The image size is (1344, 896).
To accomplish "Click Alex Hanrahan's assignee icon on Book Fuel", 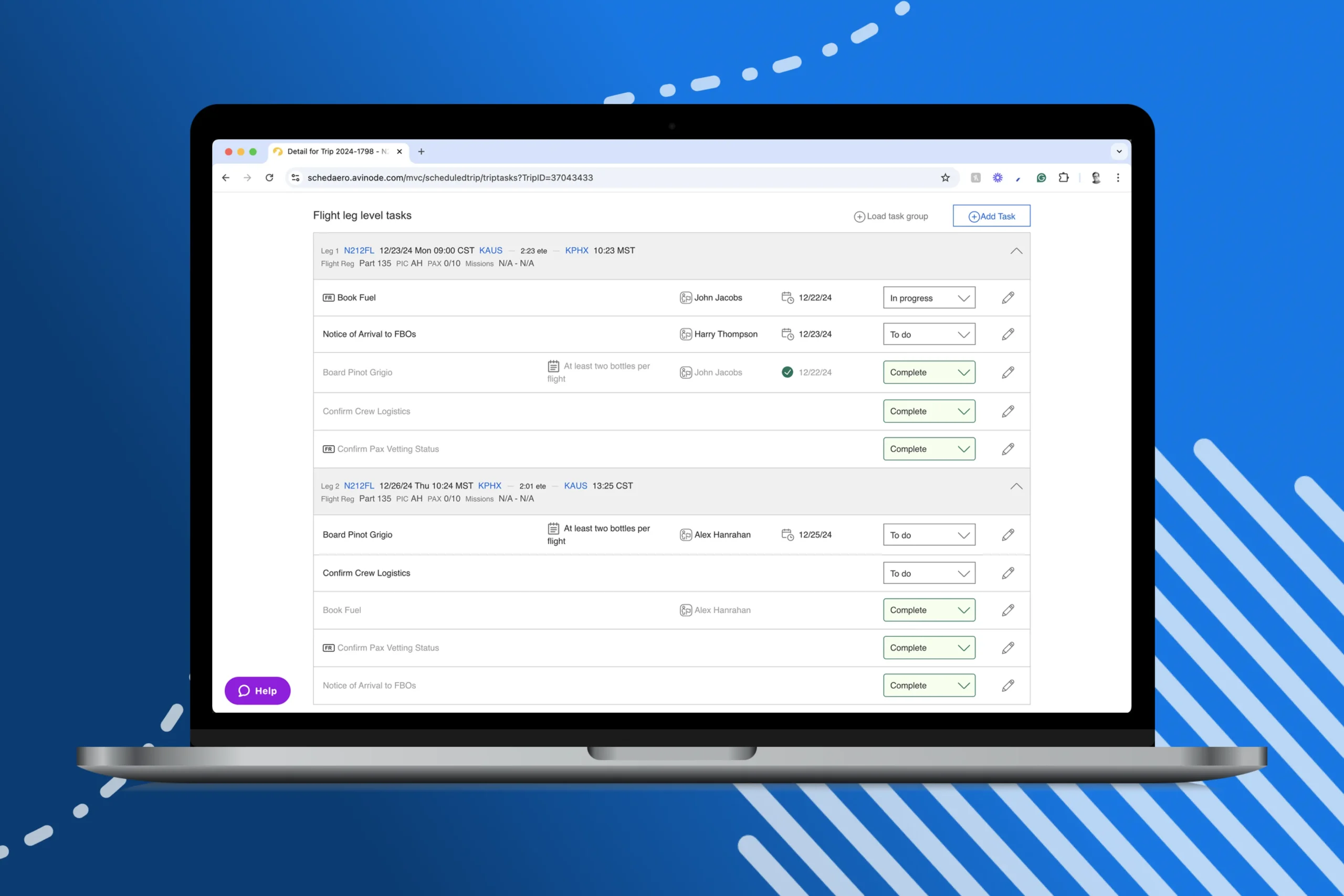I will click(x=686, y=610).
